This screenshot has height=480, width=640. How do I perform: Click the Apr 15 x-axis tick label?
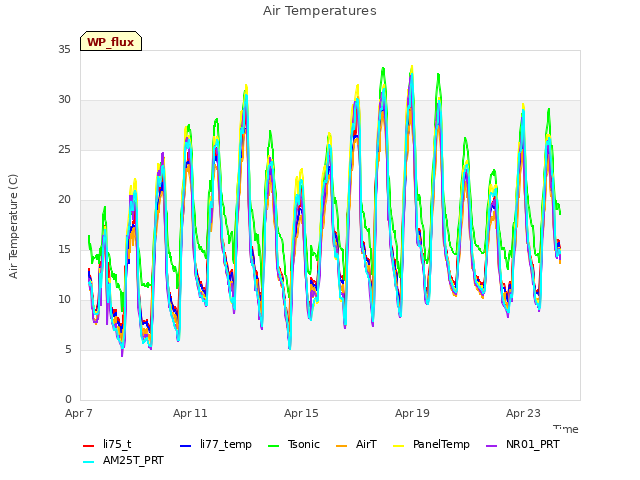(x=301, y=413)
